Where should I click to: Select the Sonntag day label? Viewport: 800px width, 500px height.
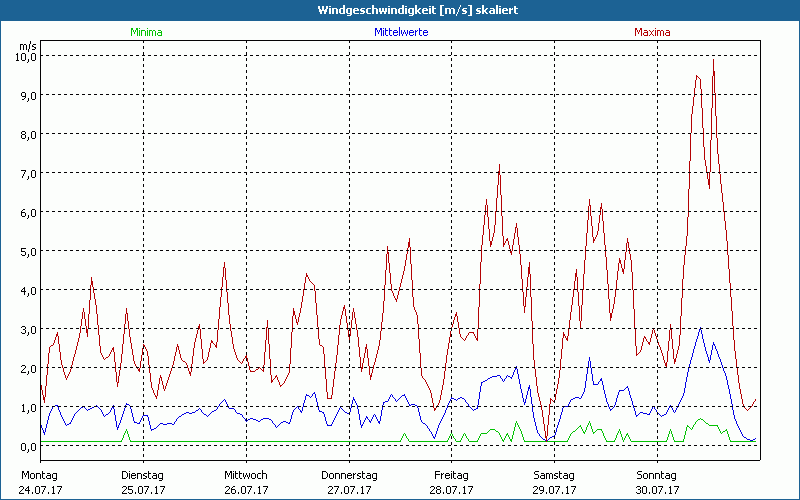[x=657, y=475]
